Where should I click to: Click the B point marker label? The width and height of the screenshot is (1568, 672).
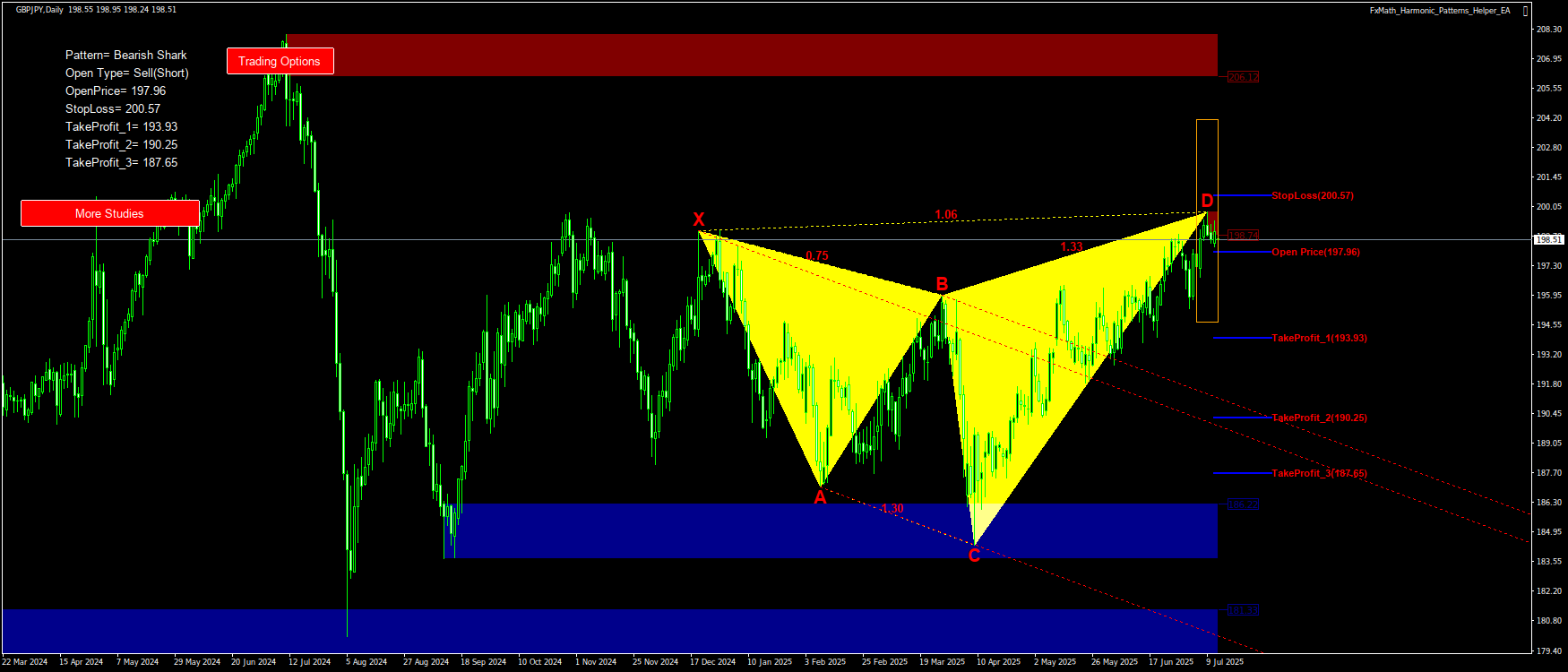942,285
